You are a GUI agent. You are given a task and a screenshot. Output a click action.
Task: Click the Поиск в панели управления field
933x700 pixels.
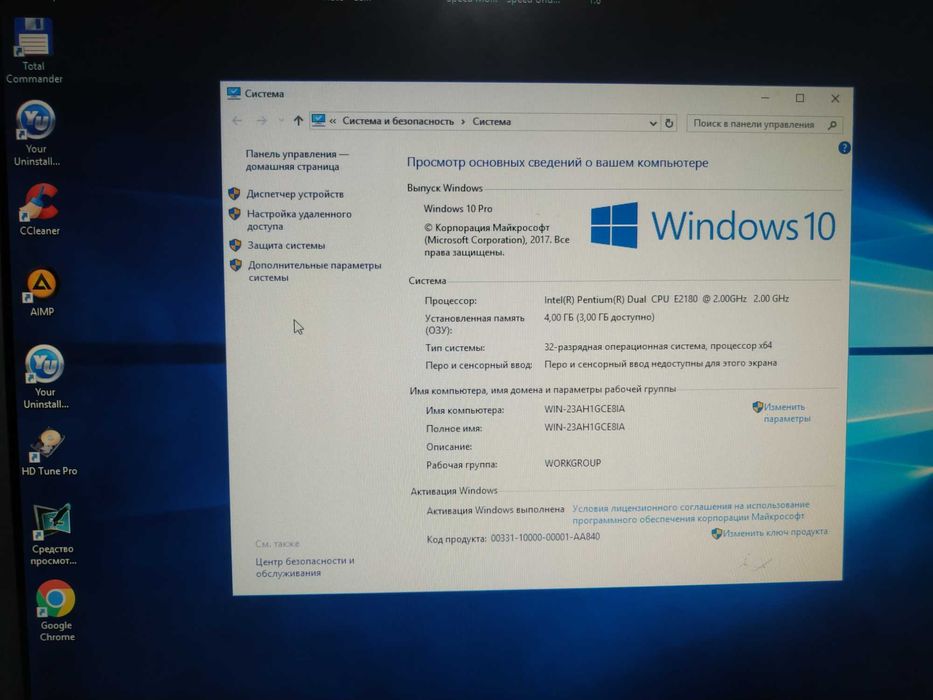763,124
